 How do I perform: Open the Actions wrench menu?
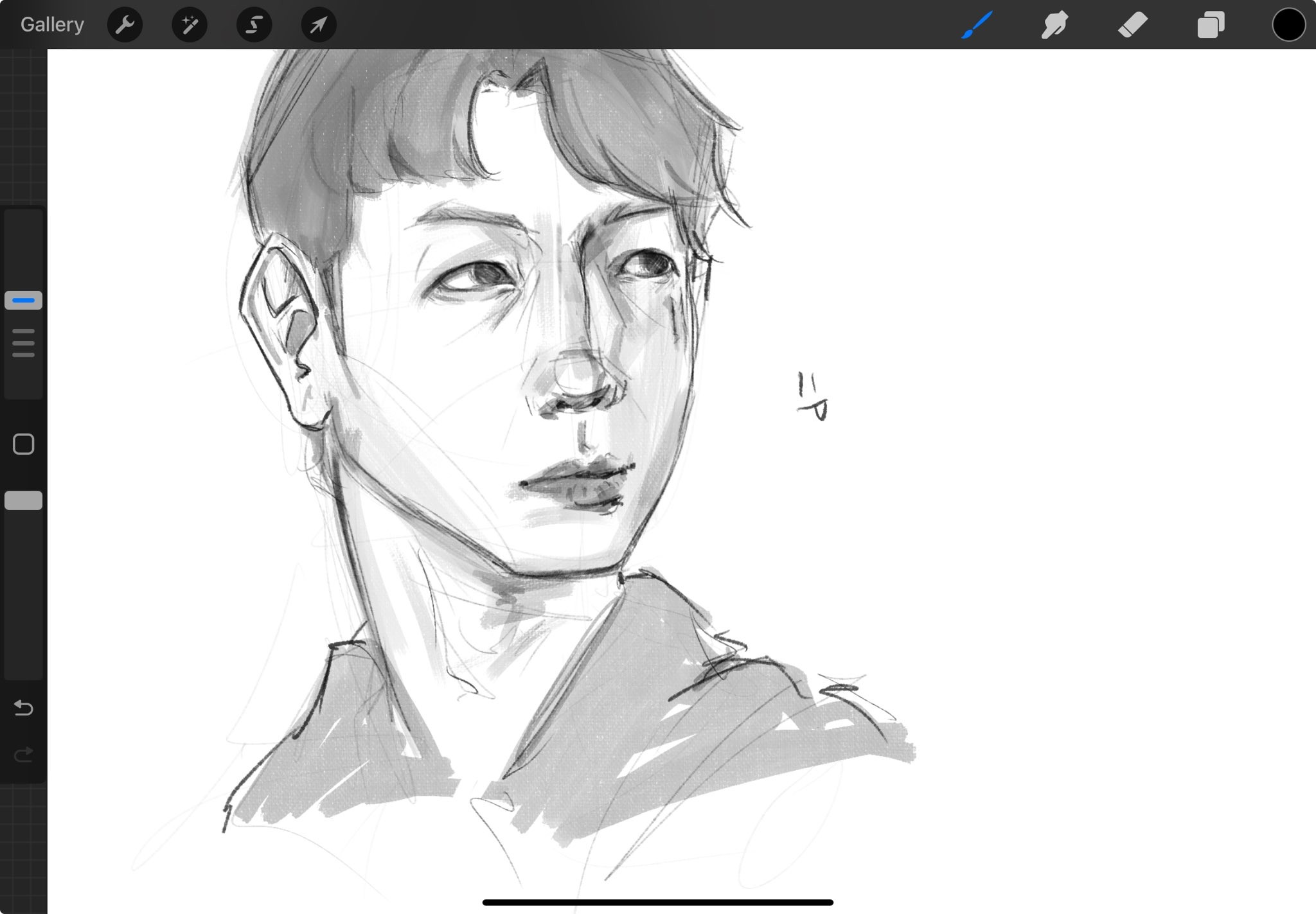click(x=125, y=25)
